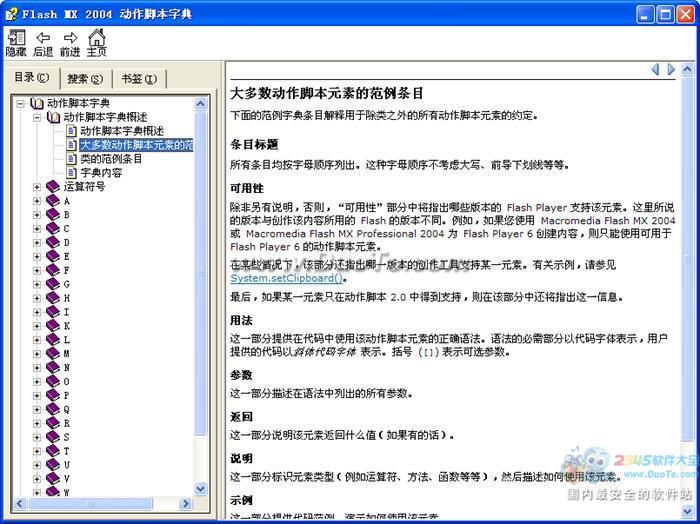Click the tree pane scroll-down arrow
Image resolution: width=700 pixels, height=524 pixels.
click(201, 489)
